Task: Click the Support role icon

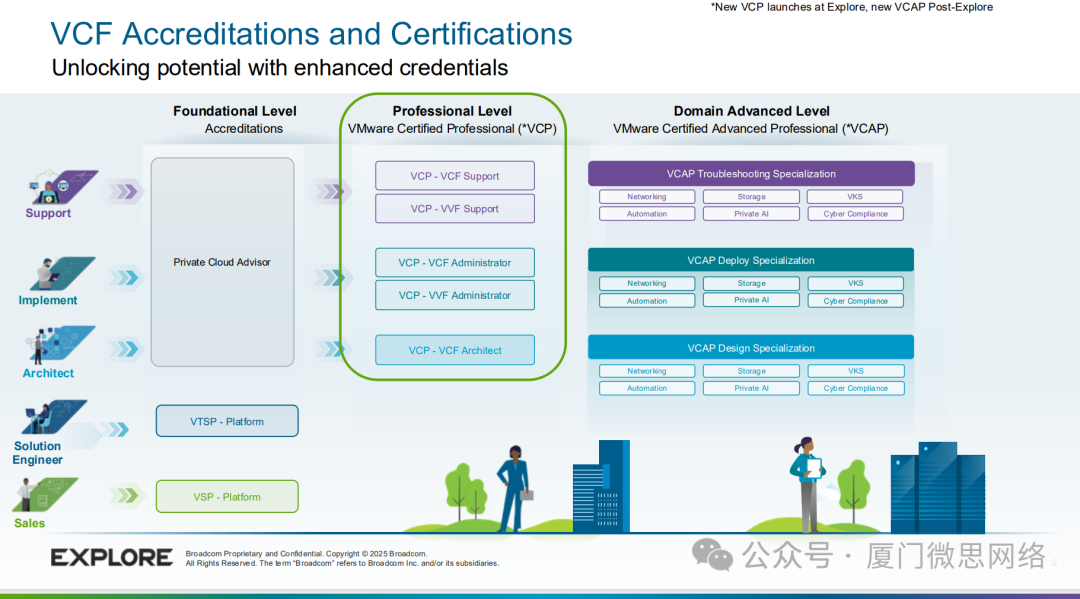Action: pos(63,187)
